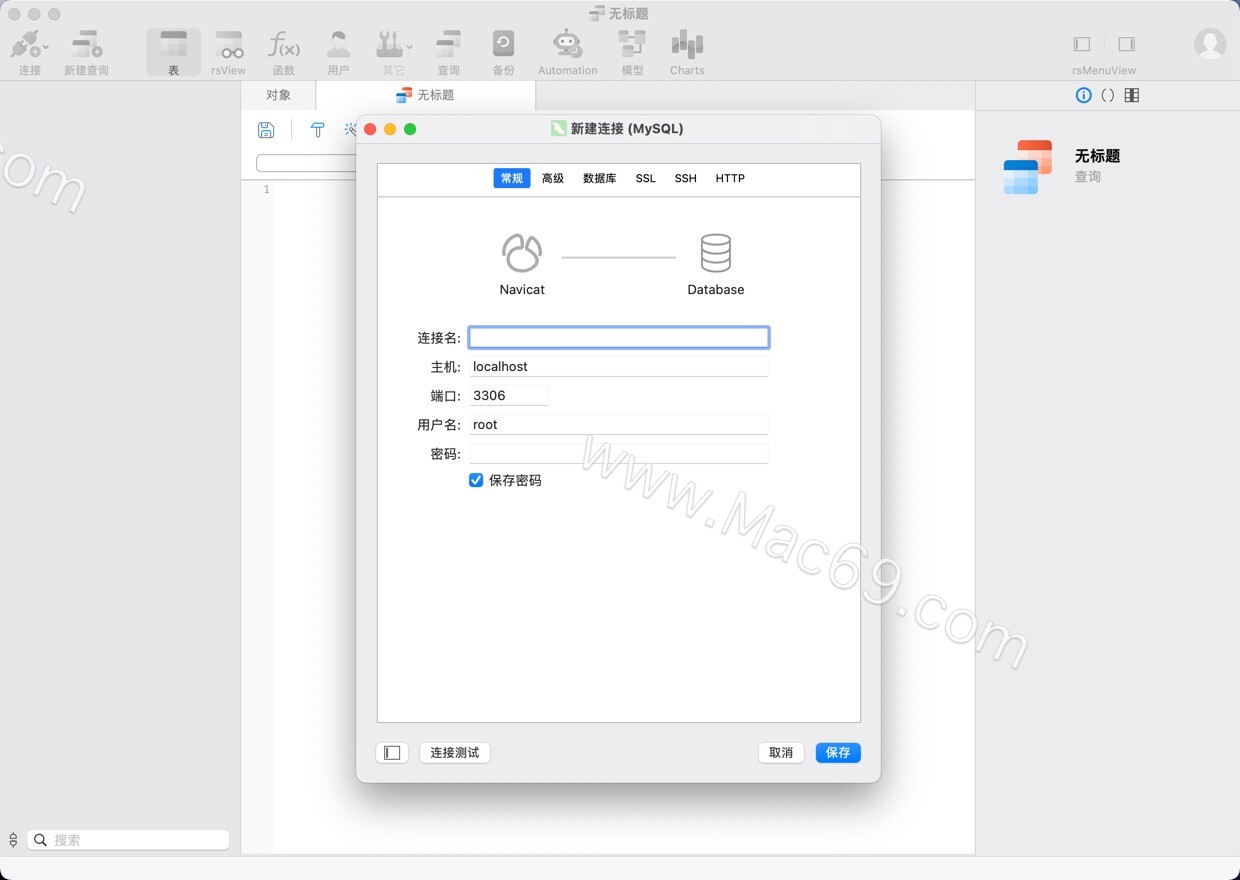Switch to the SSH tab

[x=685, y=178]
